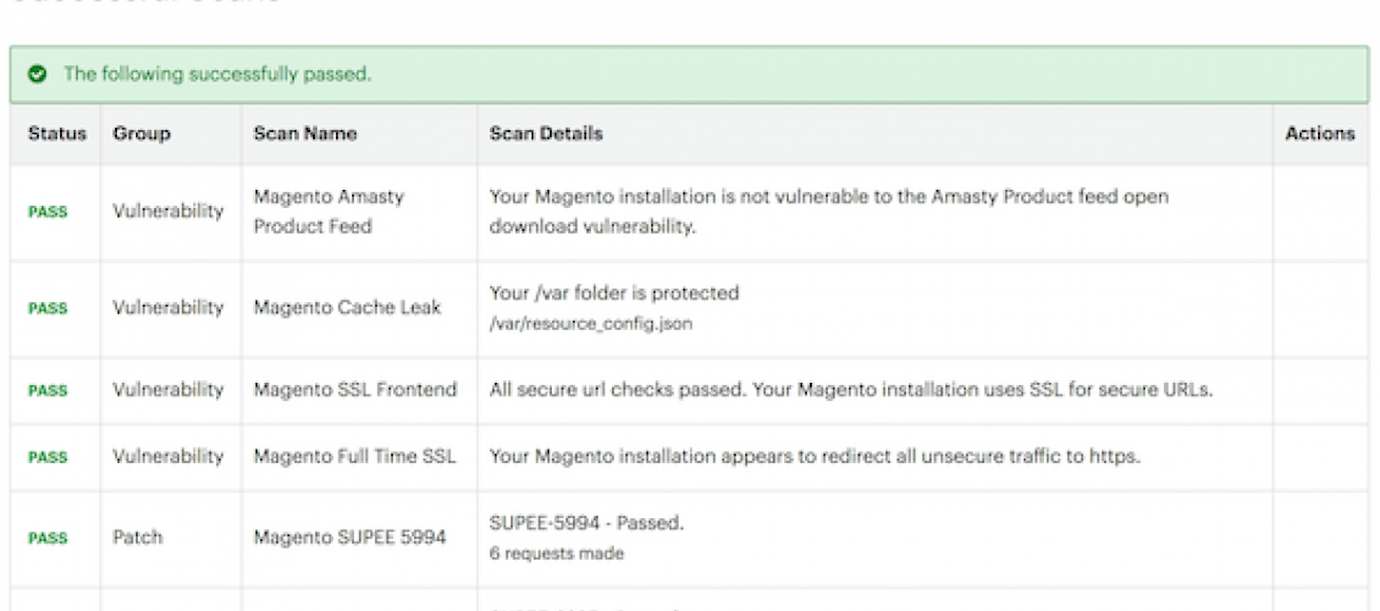The height and width of the screenshot is (611, 1380).
Task: Select the Magento Cache Leak scan name
Action: [x=347, y=308]
